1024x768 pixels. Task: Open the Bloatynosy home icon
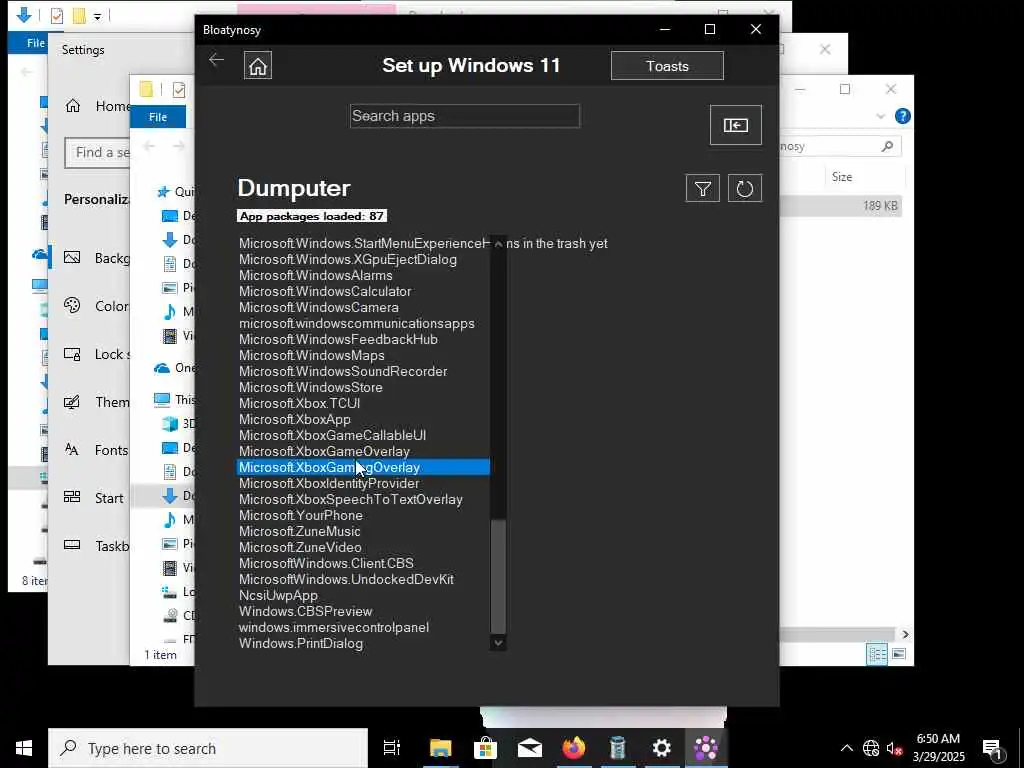258,66
